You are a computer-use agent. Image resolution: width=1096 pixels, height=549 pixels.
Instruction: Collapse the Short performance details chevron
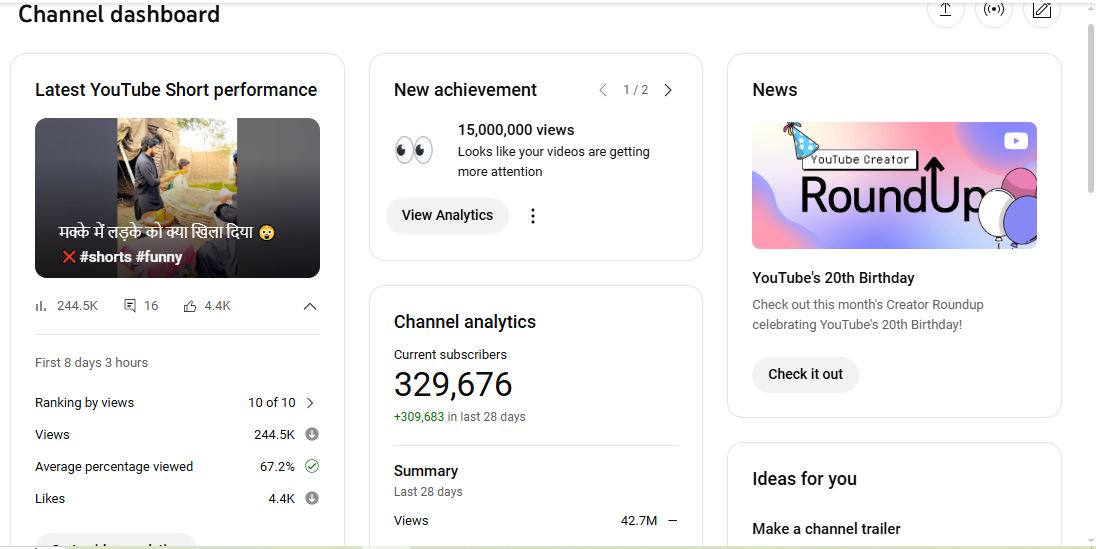(x=310, y=306)
